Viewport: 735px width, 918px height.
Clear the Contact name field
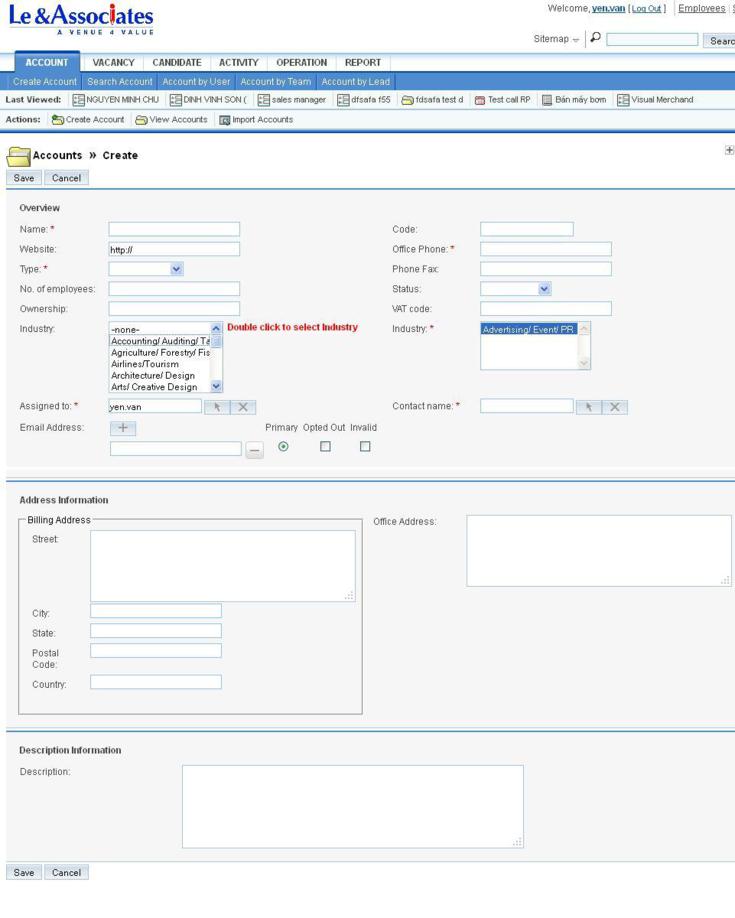[615, 407]
